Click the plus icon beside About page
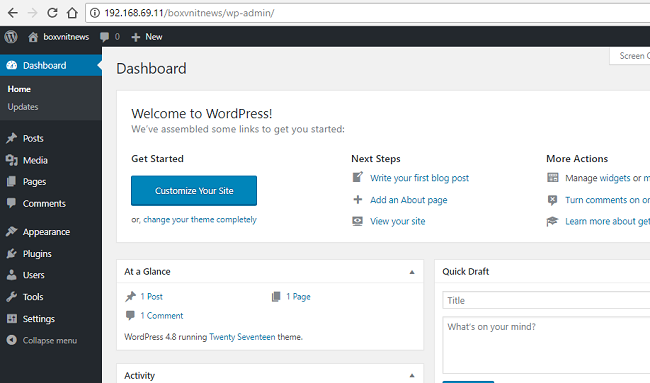Screen dimensions: 650x383 [357, 199]
